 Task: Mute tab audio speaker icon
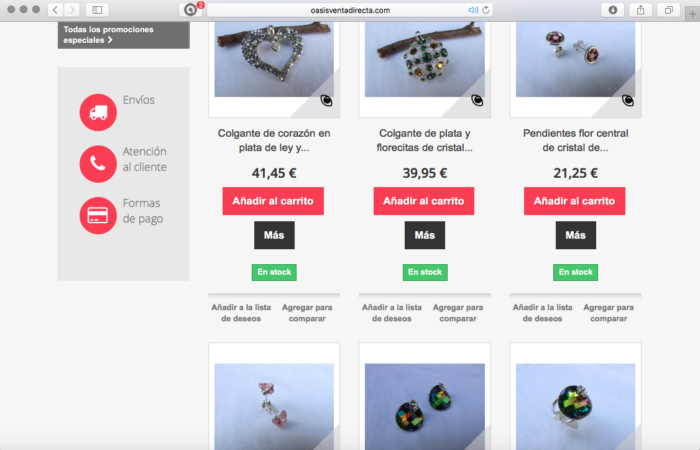point(473,10)
